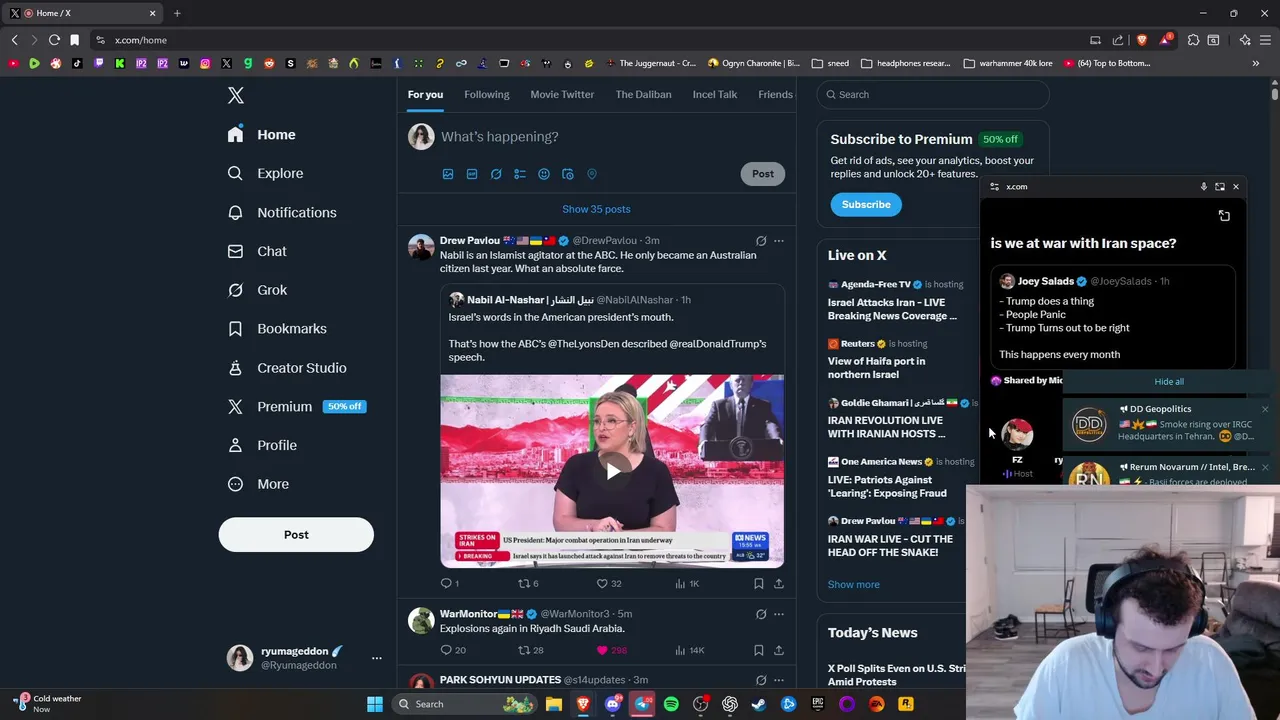The image size is (1280, 720).
Task: Like Drew Pavlou's post
Action: click(609, 583)
